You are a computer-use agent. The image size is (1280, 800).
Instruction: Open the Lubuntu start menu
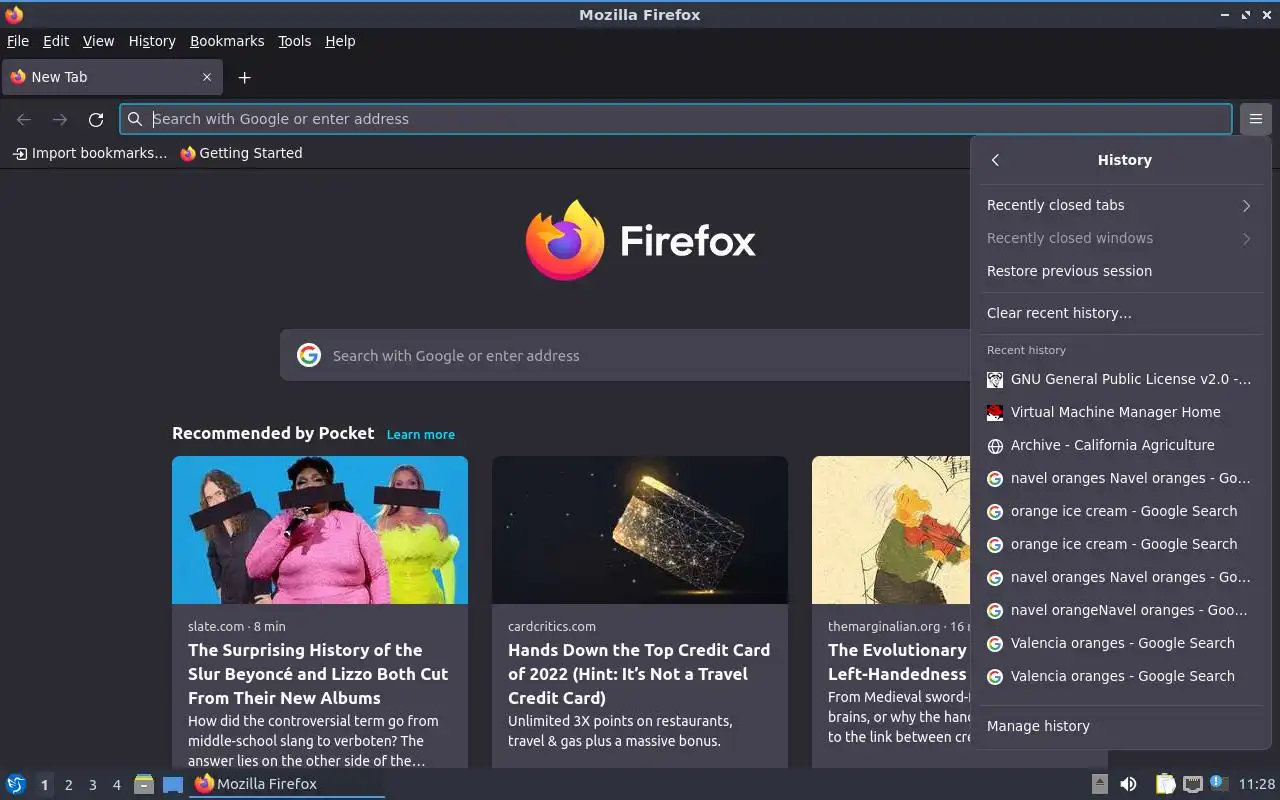point(15,784)
